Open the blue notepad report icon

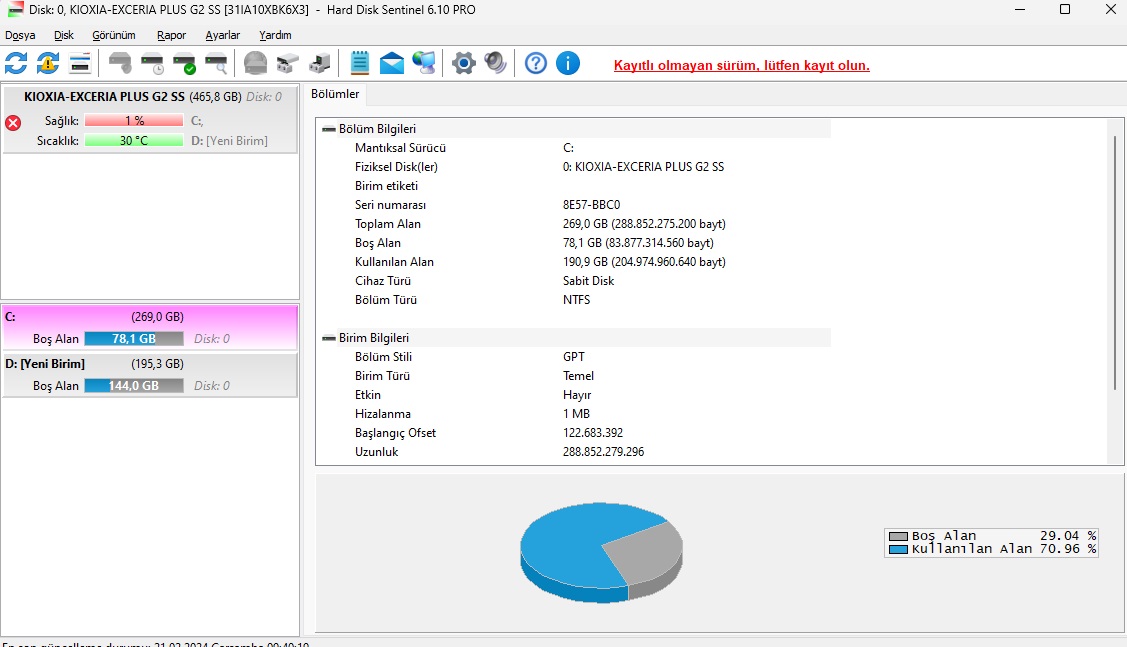(x=359, y=63)
